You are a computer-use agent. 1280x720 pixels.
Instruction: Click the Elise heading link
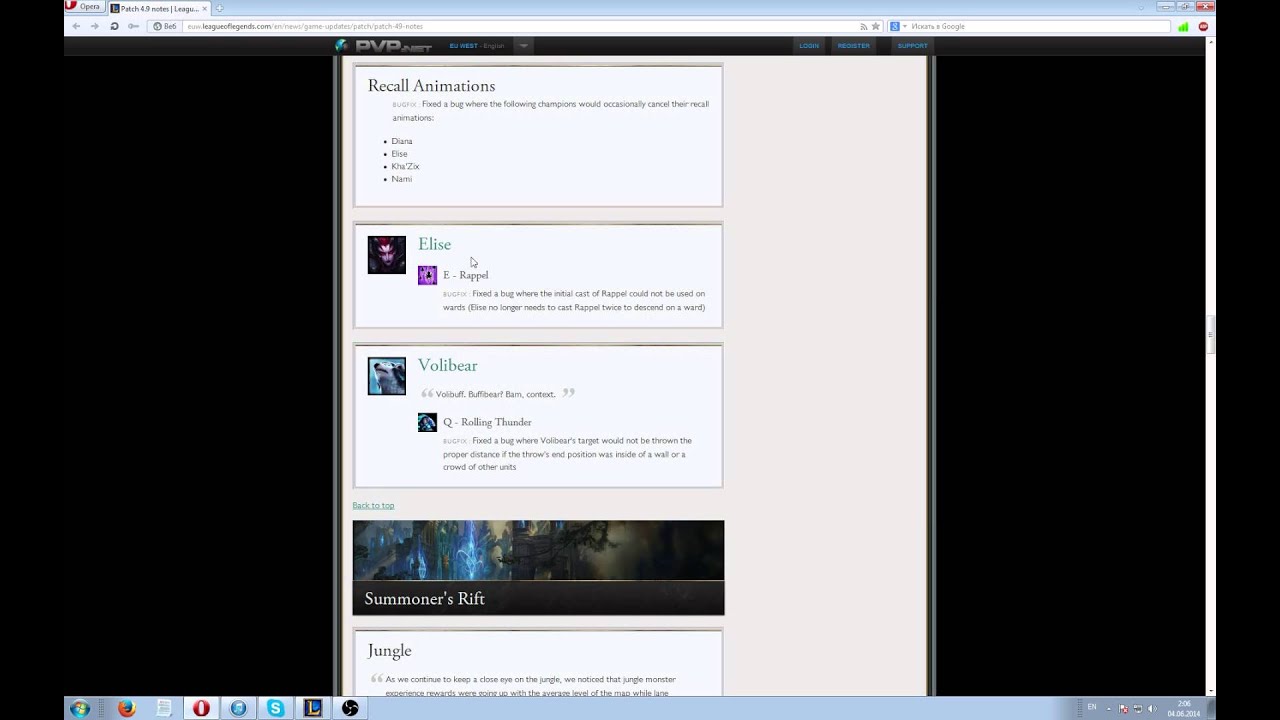pyautogui.click(x=434, y=244)
